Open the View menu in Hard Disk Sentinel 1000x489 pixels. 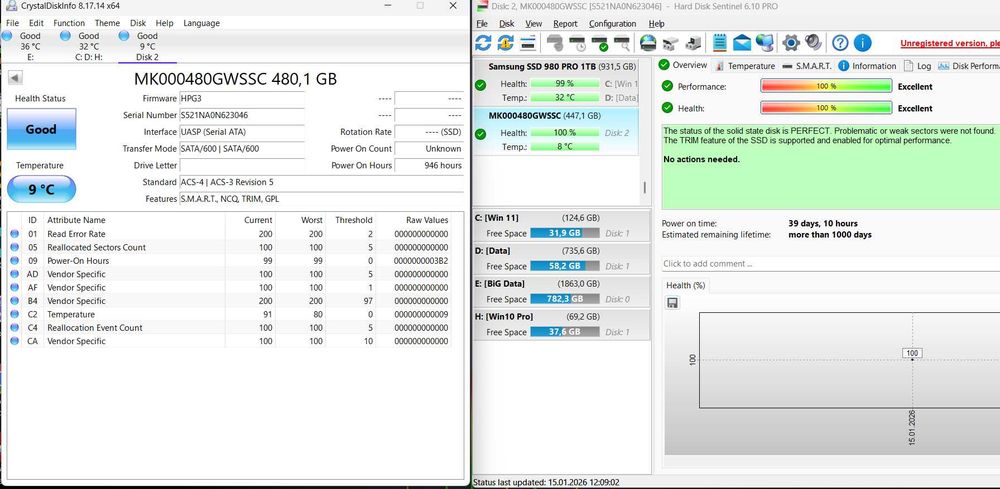(x=533, y=24)
